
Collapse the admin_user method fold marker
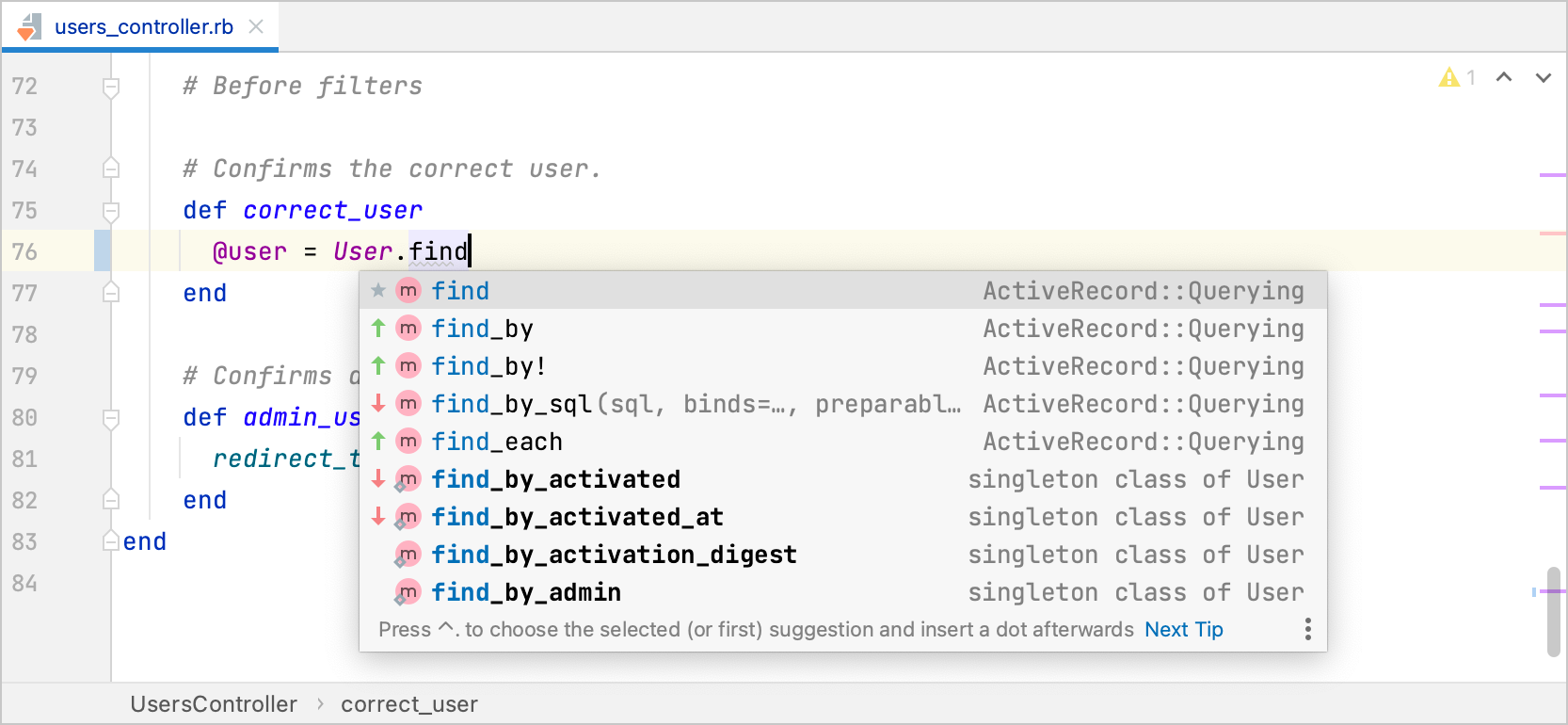click(x=110, y=418)
